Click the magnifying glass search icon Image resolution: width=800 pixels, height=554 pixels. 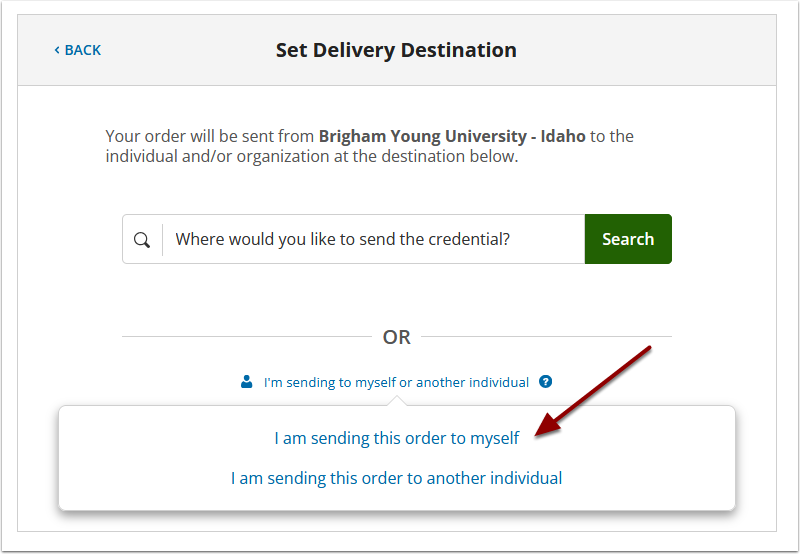[142, 239]
